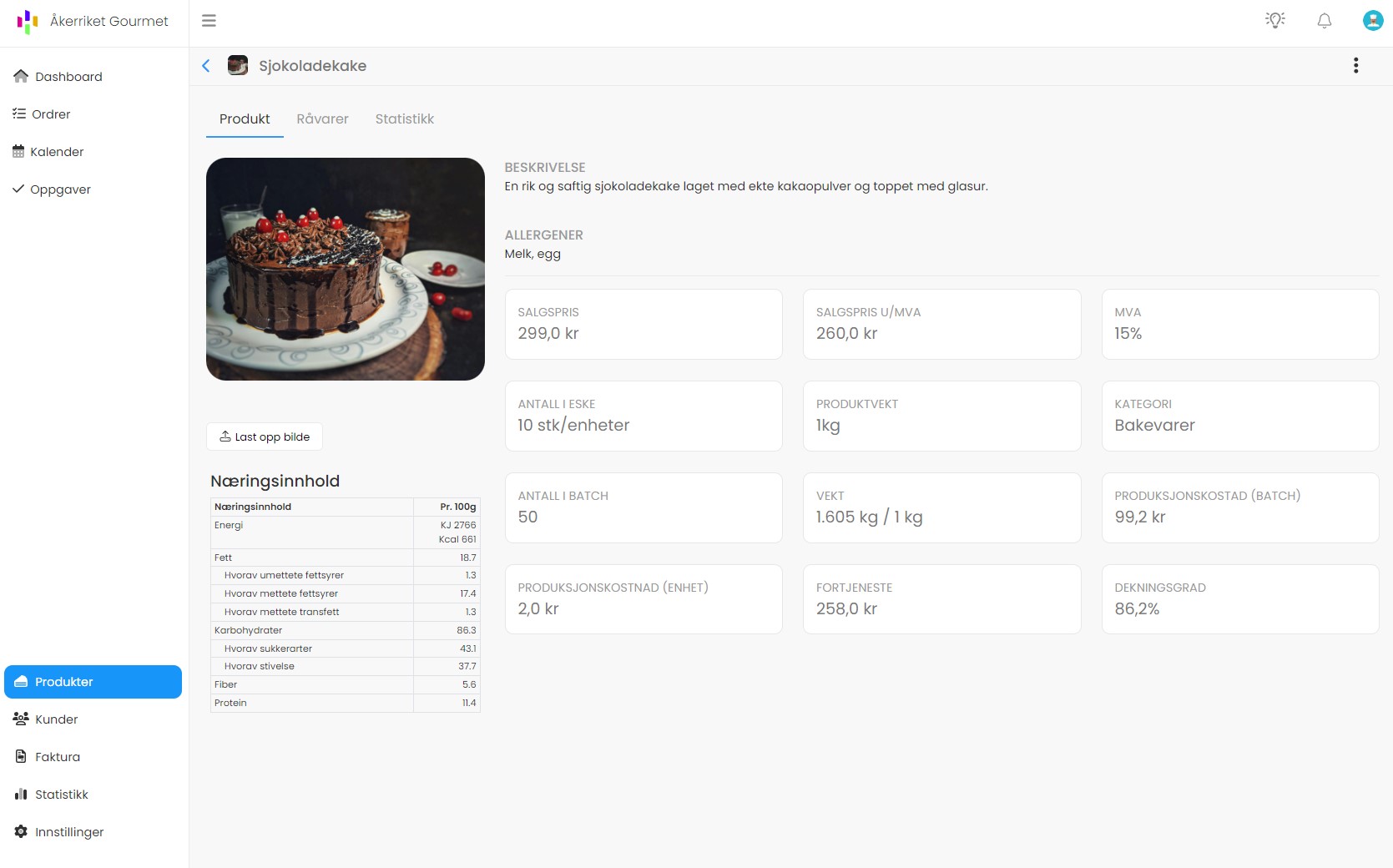Open the user profile avatar

1372,21
